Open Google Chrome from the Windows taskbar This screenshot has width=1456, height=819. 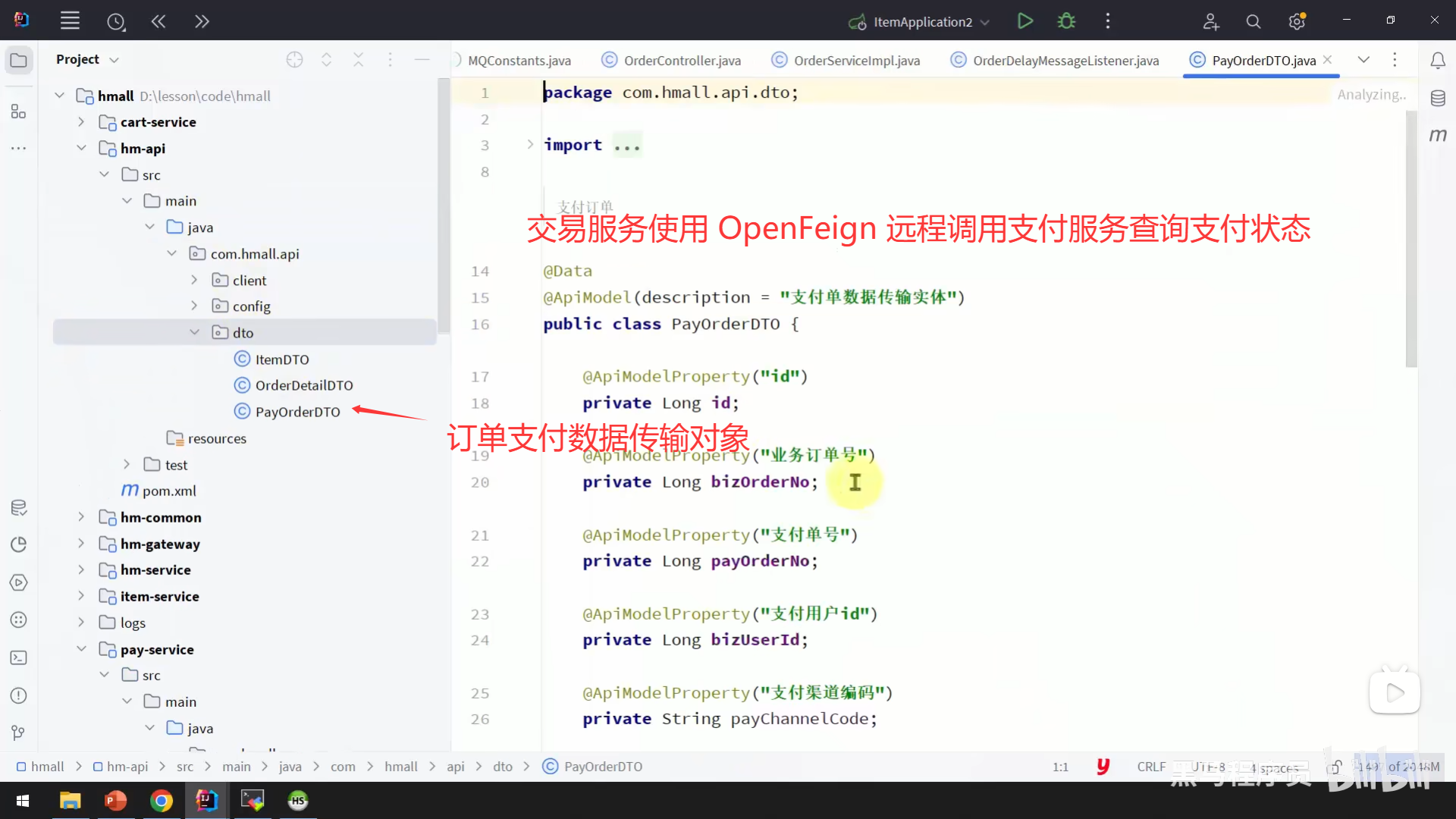161,801
